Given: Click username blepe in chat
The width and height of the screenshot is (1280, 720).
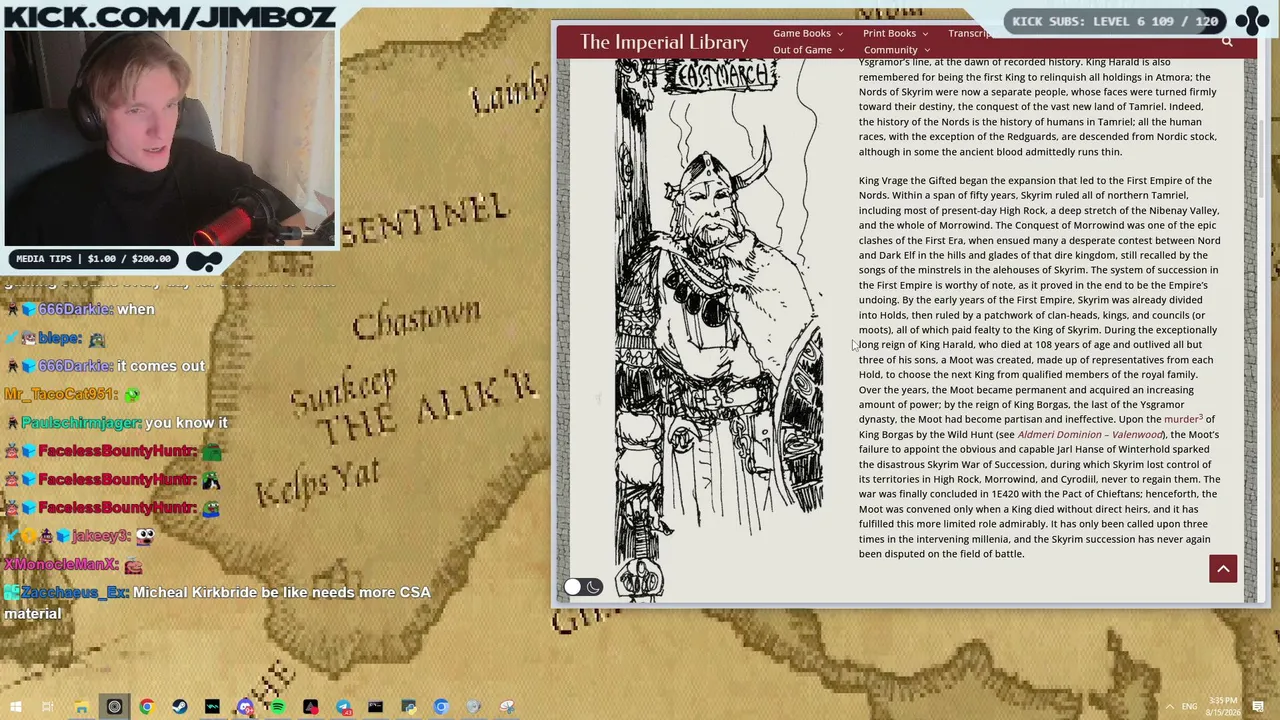Looking at the screenshot, I should click(60, 338).
